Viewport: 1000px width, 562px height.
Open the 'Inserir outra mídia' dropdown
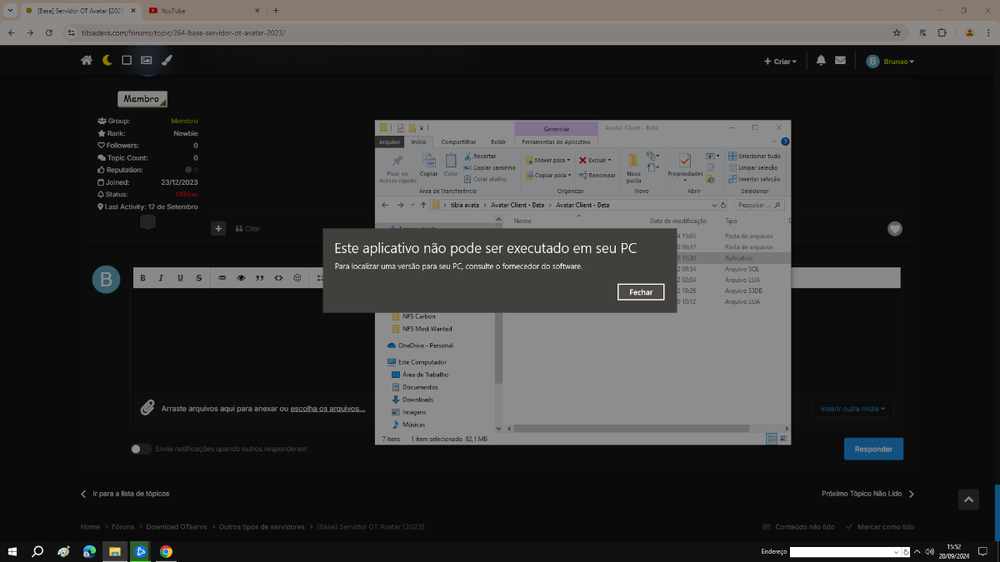[852, 408]
